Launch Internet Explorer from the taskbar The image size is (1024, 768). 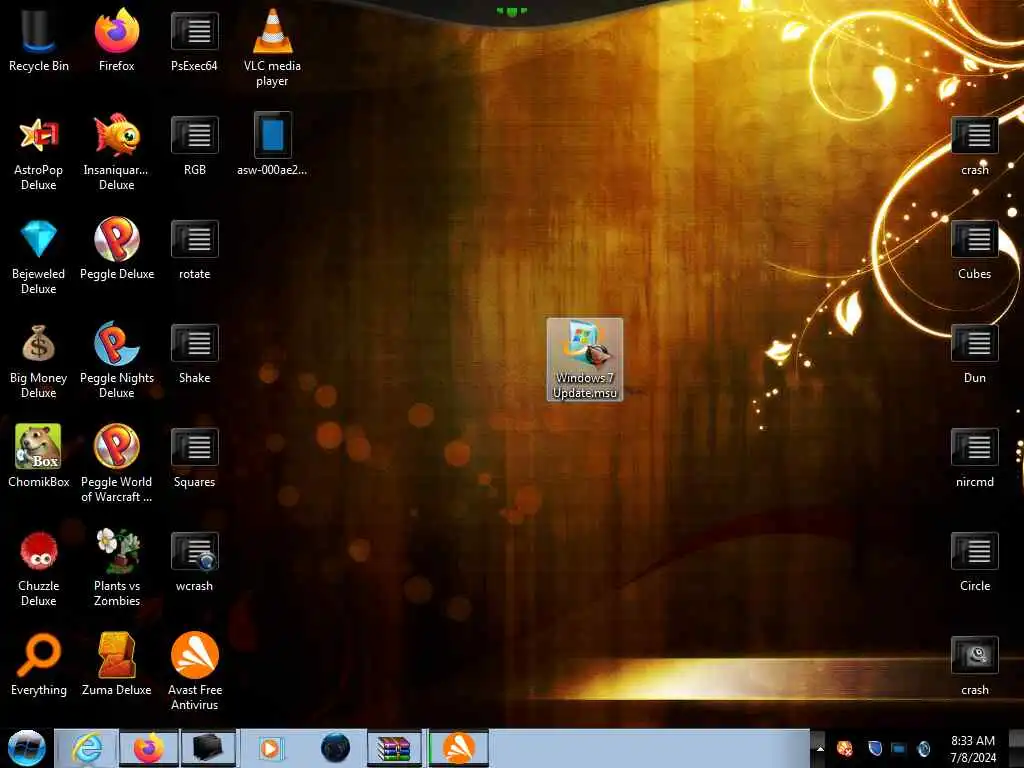(x=86, y=748)
